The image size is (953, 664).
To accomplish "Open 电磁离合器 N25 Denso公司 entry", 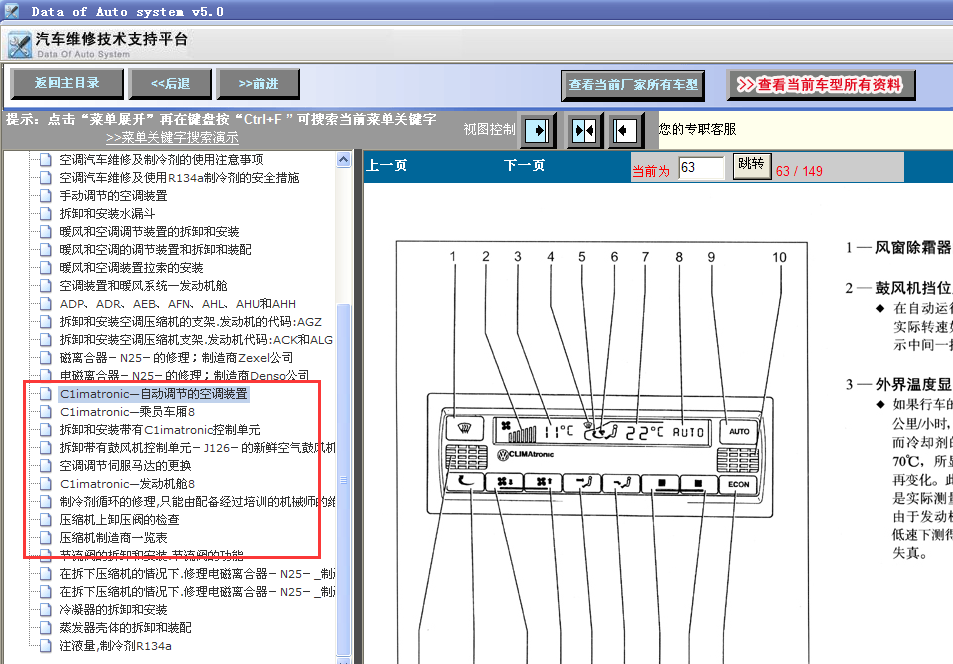I will pyautogui.click(x=184, y=375).
